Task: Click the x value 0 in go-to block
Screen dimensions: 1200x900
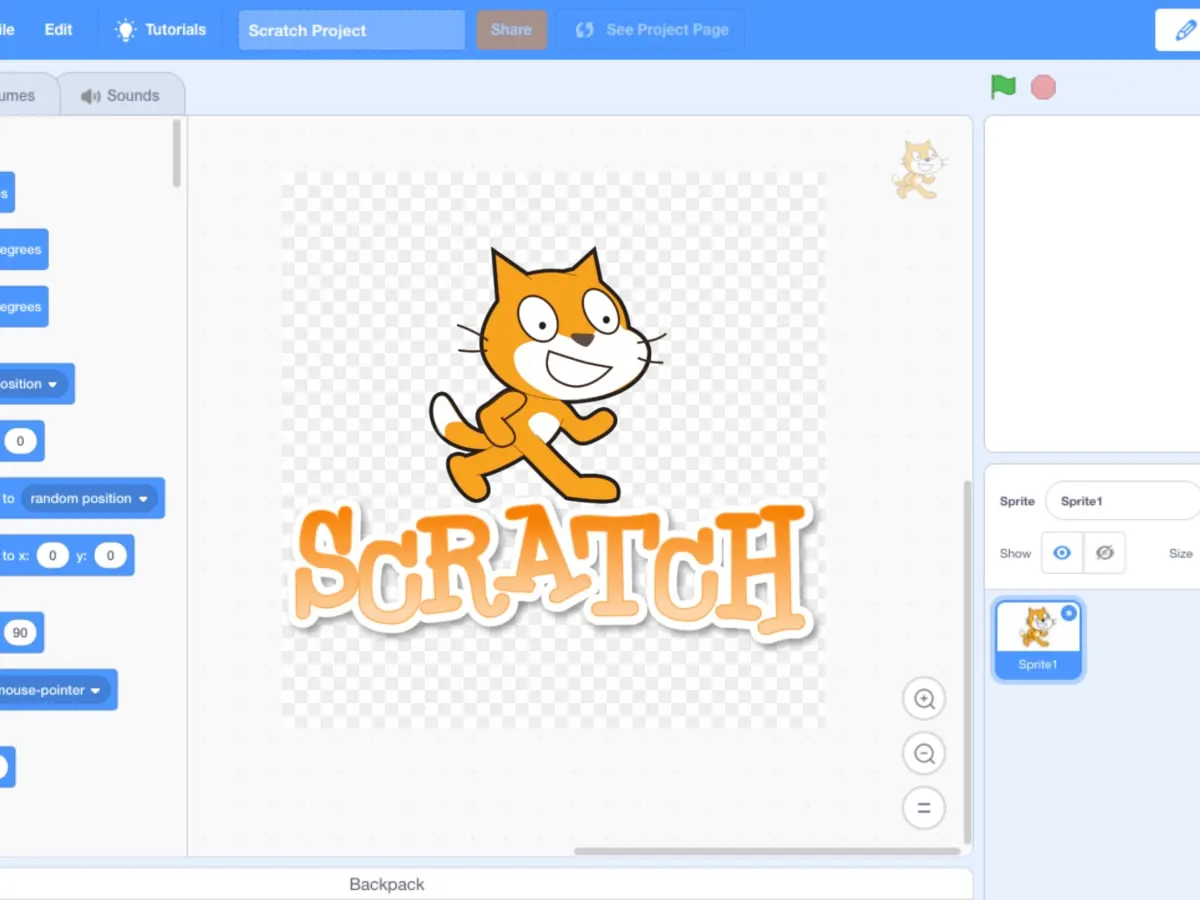Action: coord(53,555)
